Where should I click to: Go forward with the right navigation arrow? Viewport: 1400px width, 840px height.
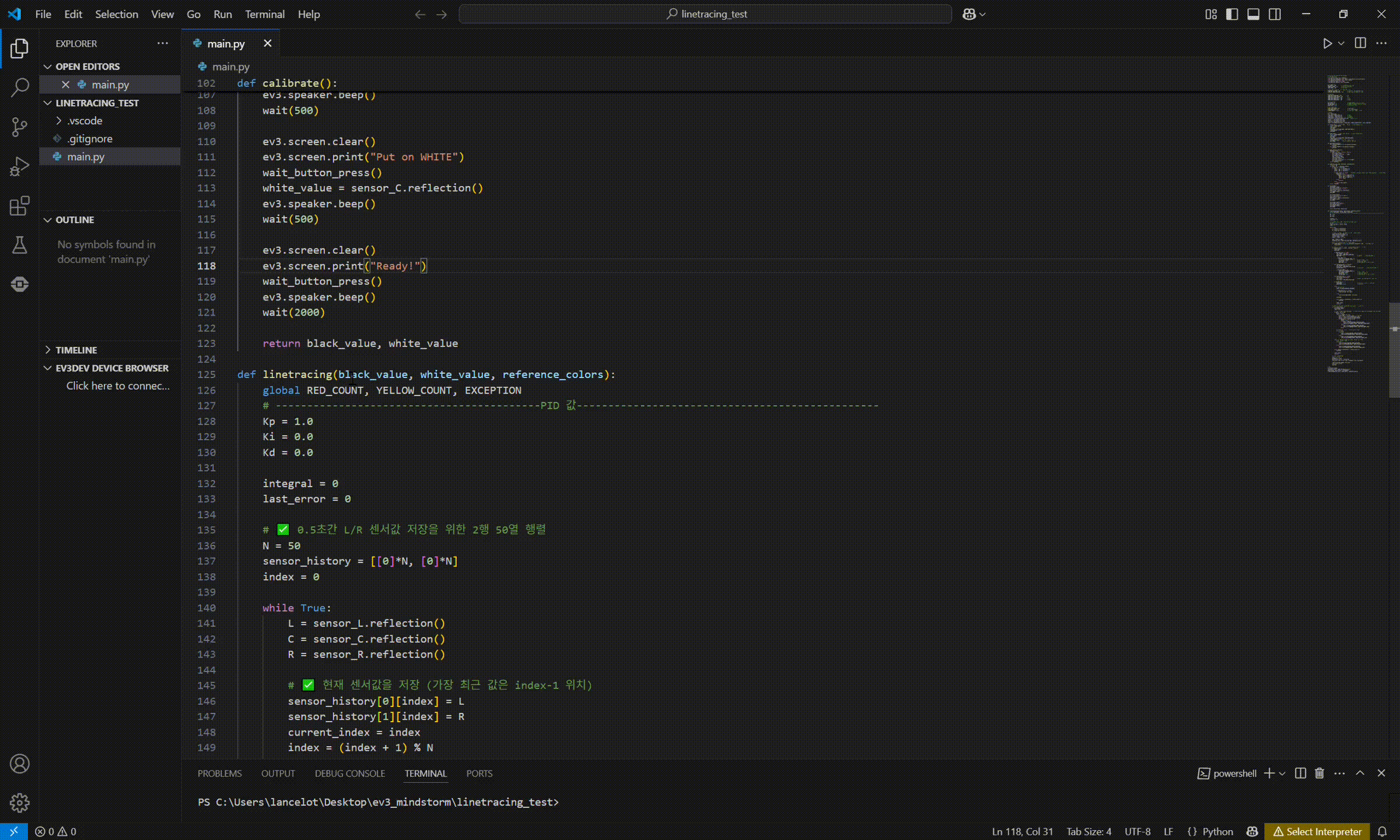click(442, 14)
